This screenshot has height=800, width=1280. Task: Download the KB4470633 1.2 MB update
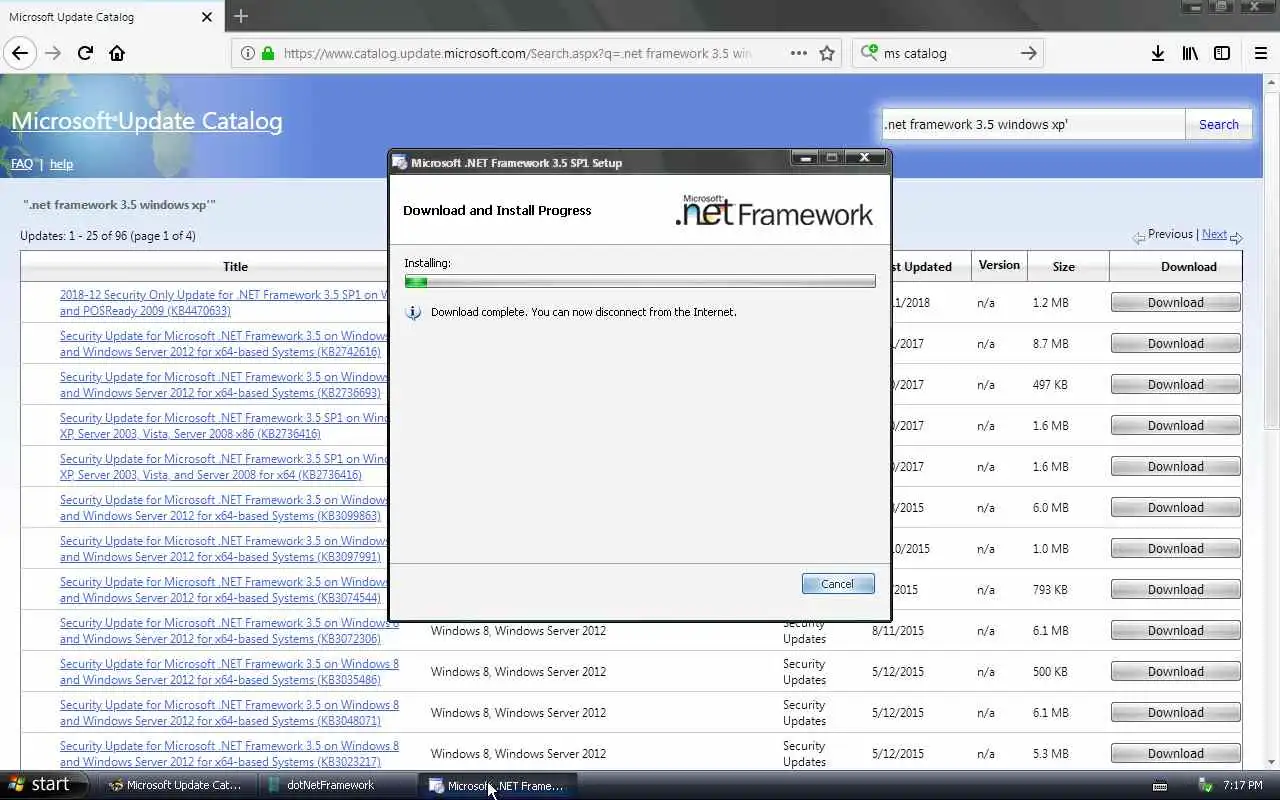pos(1176,303)
